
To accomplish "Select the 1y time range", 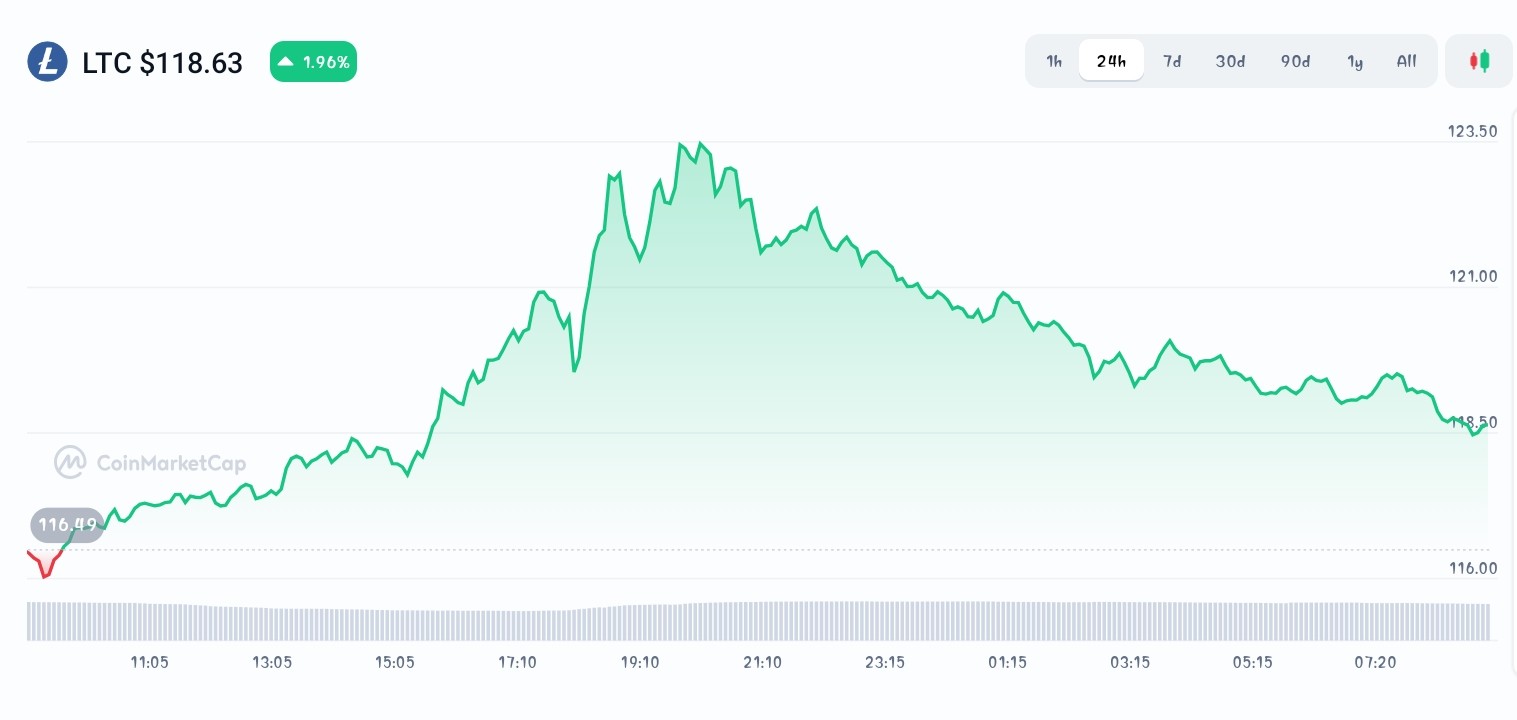I will pos(1355,61).
